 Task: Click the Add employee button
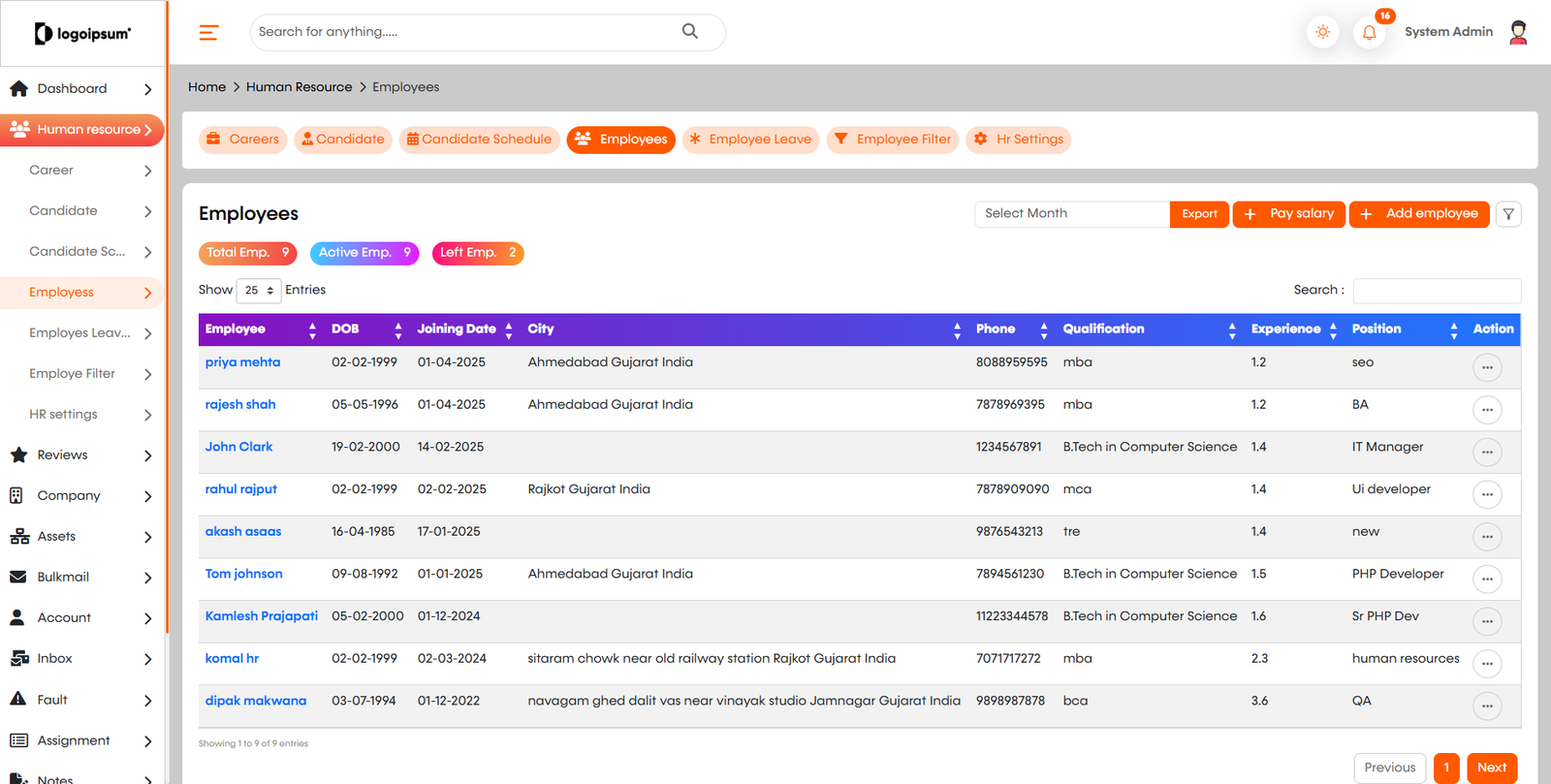(x=1419, y=214)
